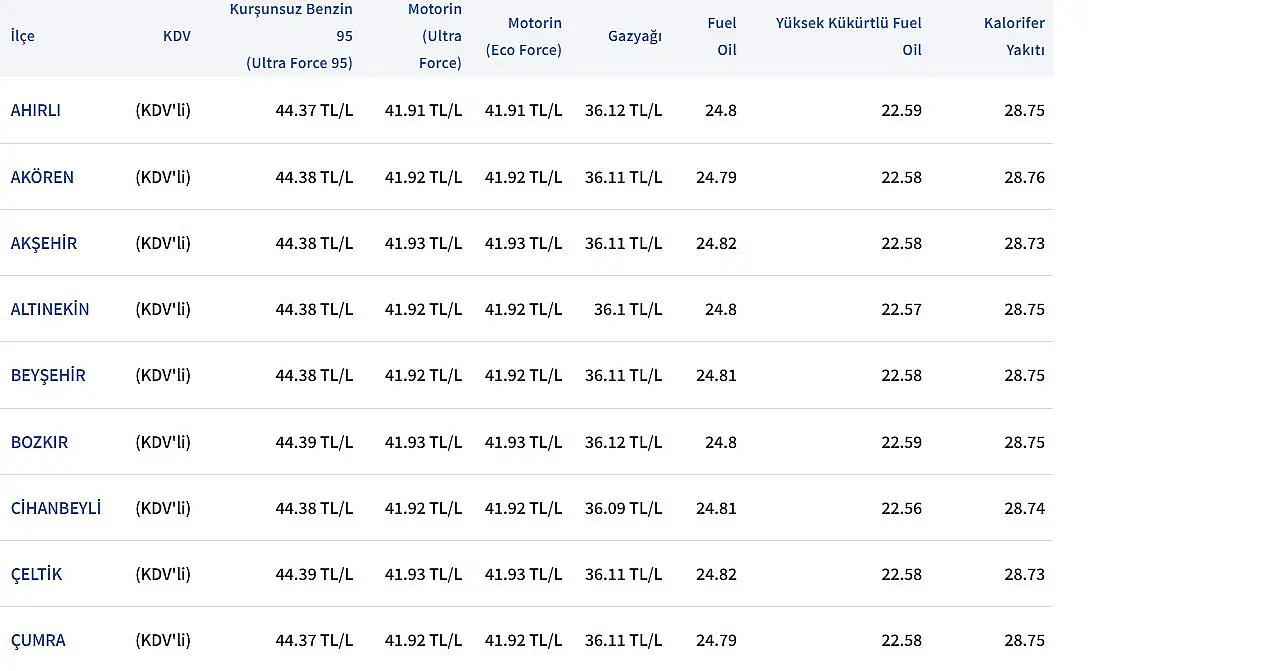Click the Motorin (Eco Force) column header

pos(524,36)
